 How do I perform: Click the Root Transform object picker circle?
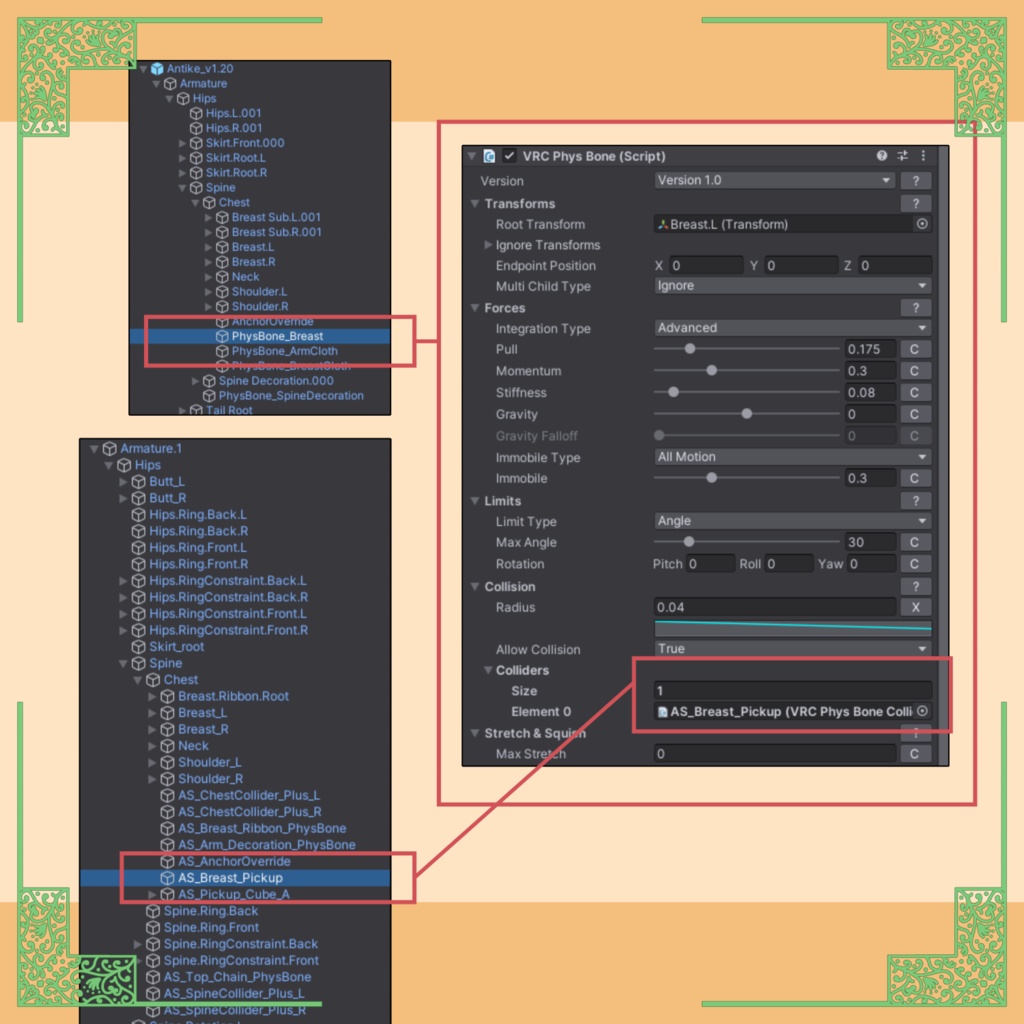click(x=921, y=224)
